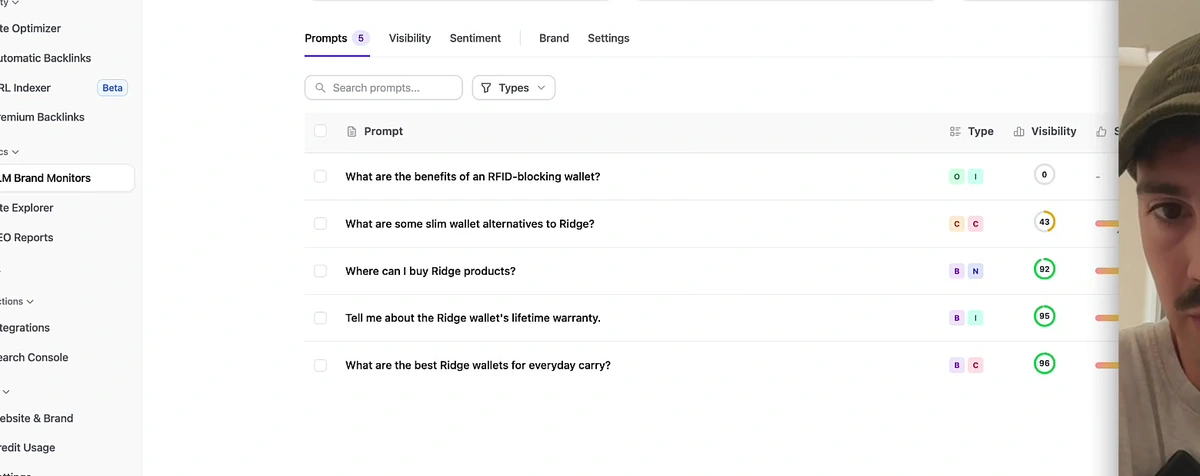Click the visibility score 0 ring
Image resolution: width=1200 pixels, height=476 pixels.
click(x=1044, y=175)
